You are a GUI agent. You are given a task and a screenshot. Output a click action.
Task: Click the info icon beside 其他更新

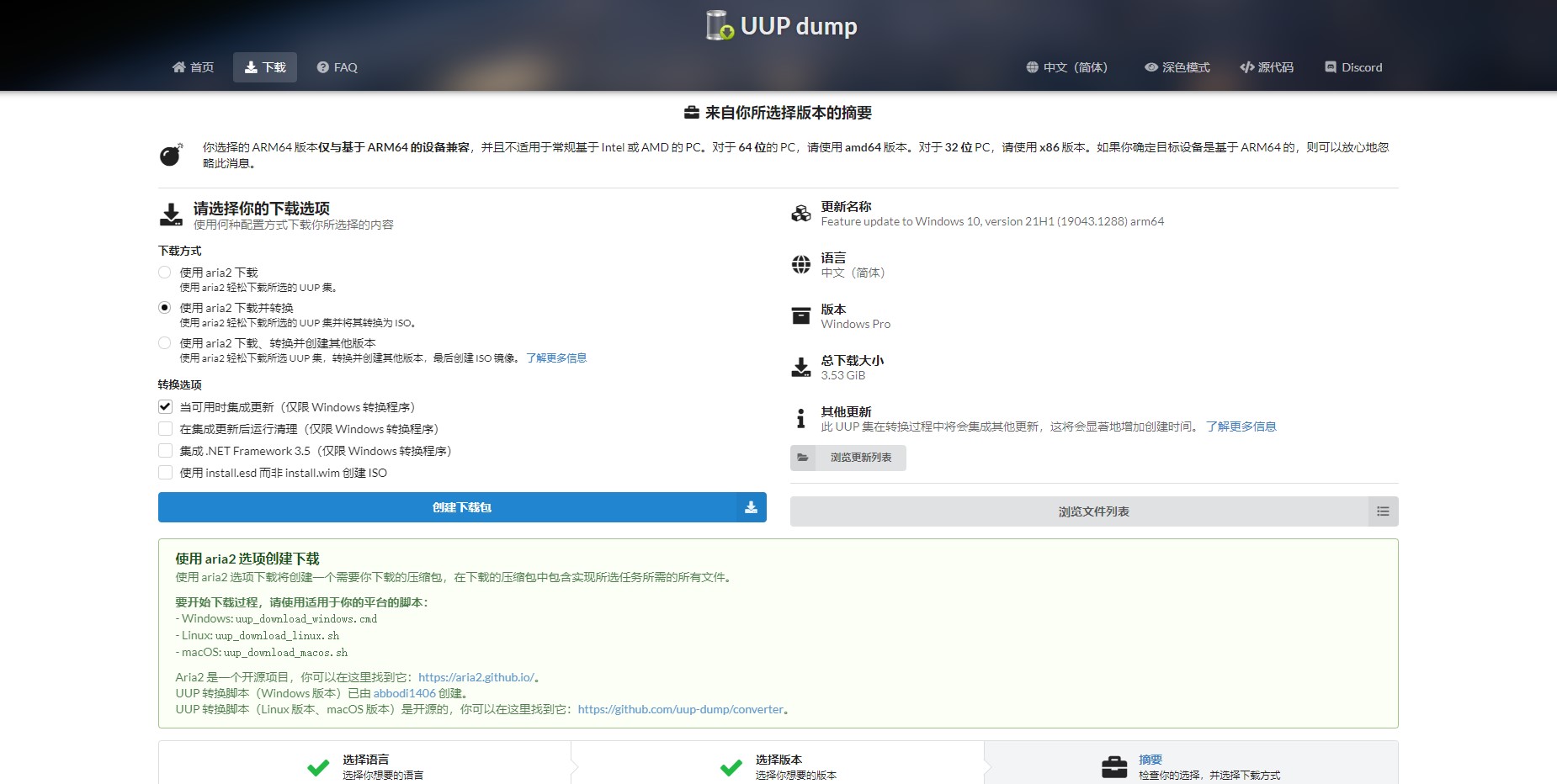800,418
